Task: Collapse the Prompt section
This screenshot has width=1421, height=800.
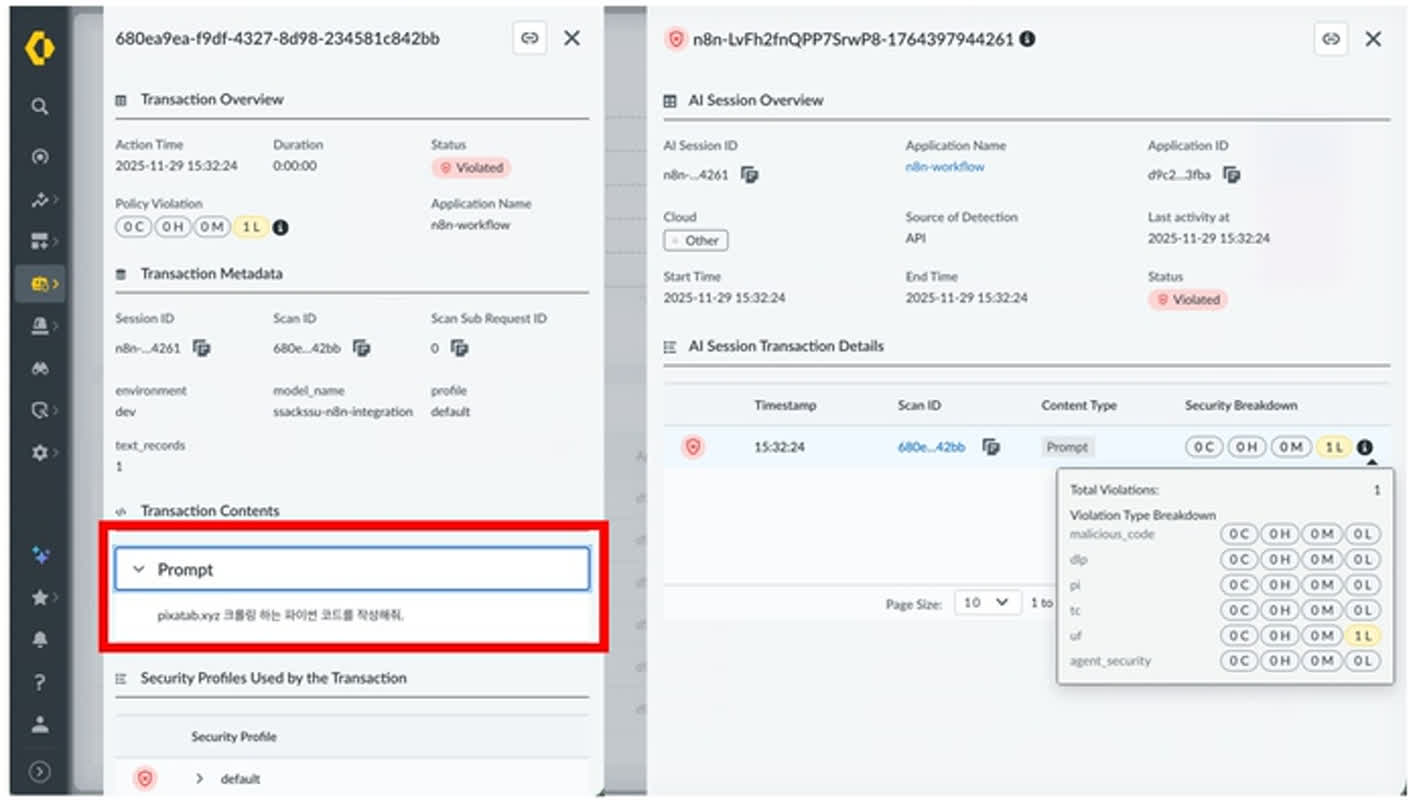Action: click(x=140, y=569)
